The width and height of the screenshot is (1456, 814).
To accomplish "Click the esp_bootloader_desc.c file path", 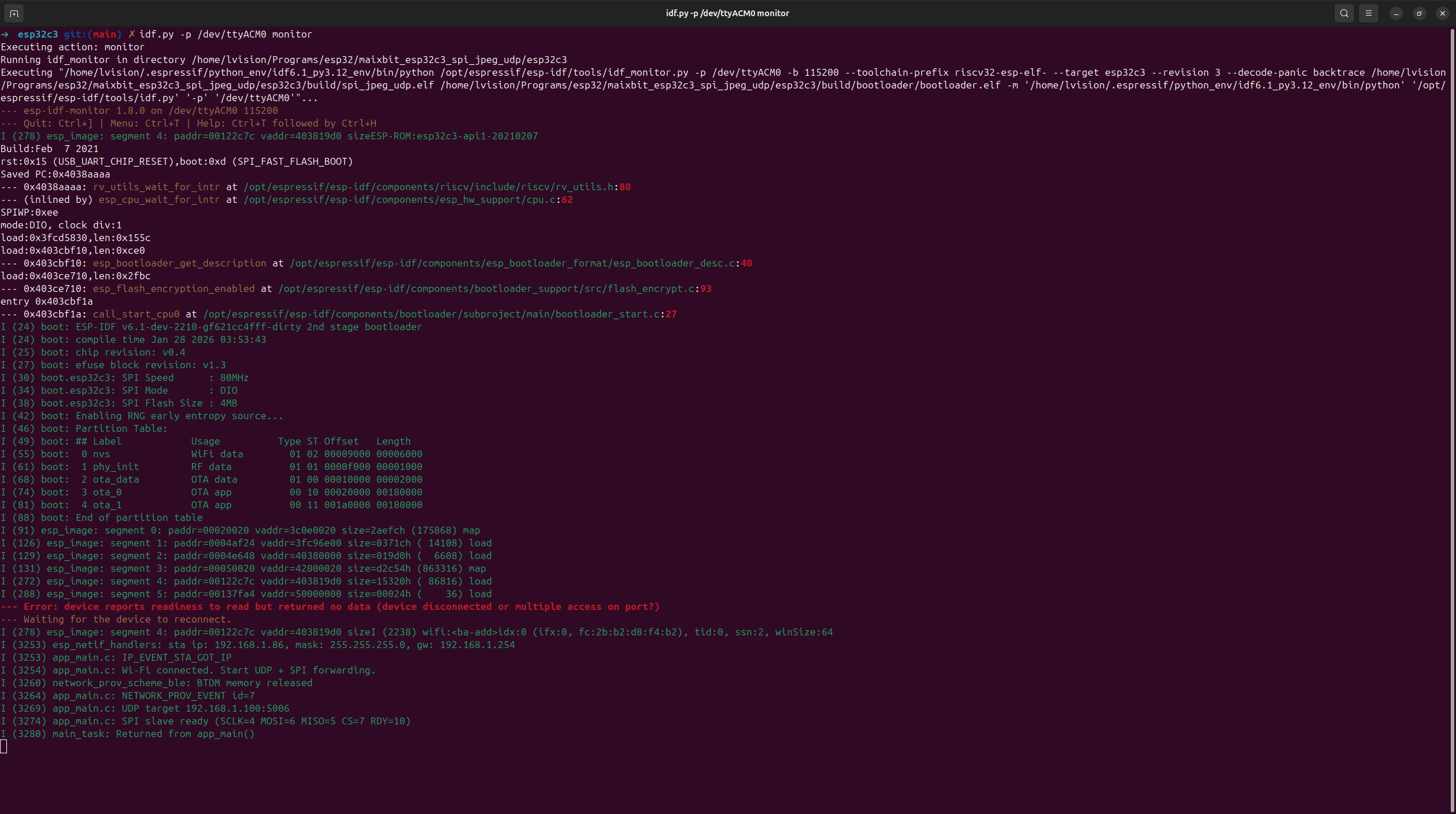I will coord(512,263).
